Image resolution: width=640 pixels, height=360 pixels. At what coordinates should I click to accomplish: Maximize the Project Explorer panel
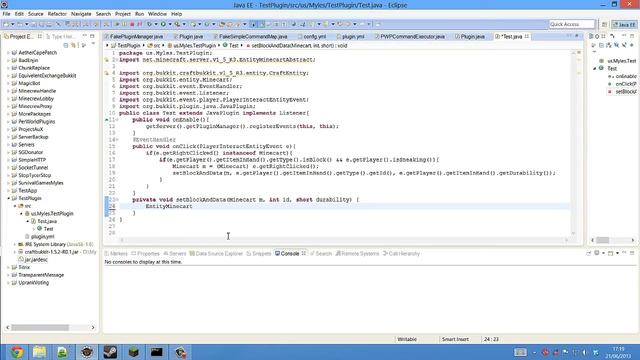coord(92,36)
